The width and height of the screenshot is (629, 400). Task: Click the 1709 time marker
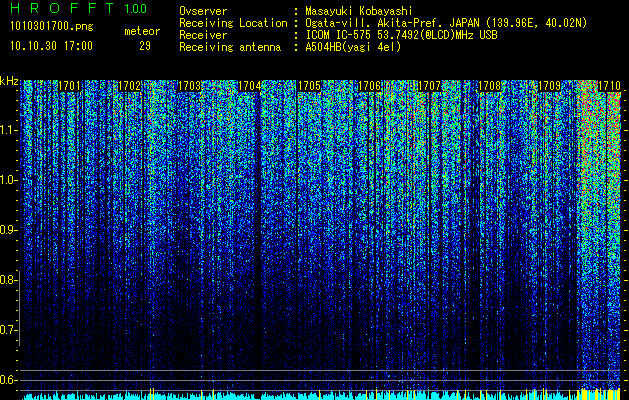coord(550,86)
